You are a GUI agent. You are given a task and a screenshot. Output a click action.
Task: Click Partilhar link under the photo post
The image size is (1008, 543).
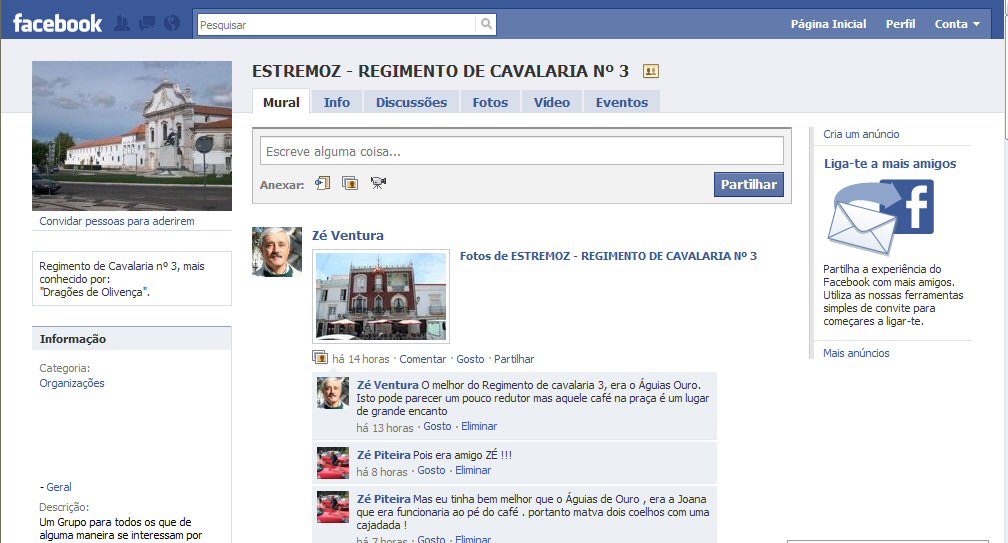(x=514, y=359)
